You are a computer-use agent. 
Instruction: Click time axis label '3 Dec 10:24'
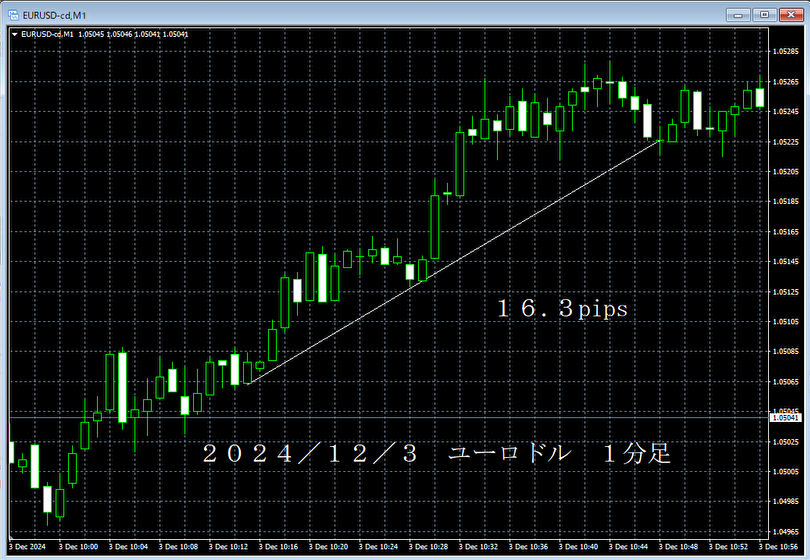[379, 547]
